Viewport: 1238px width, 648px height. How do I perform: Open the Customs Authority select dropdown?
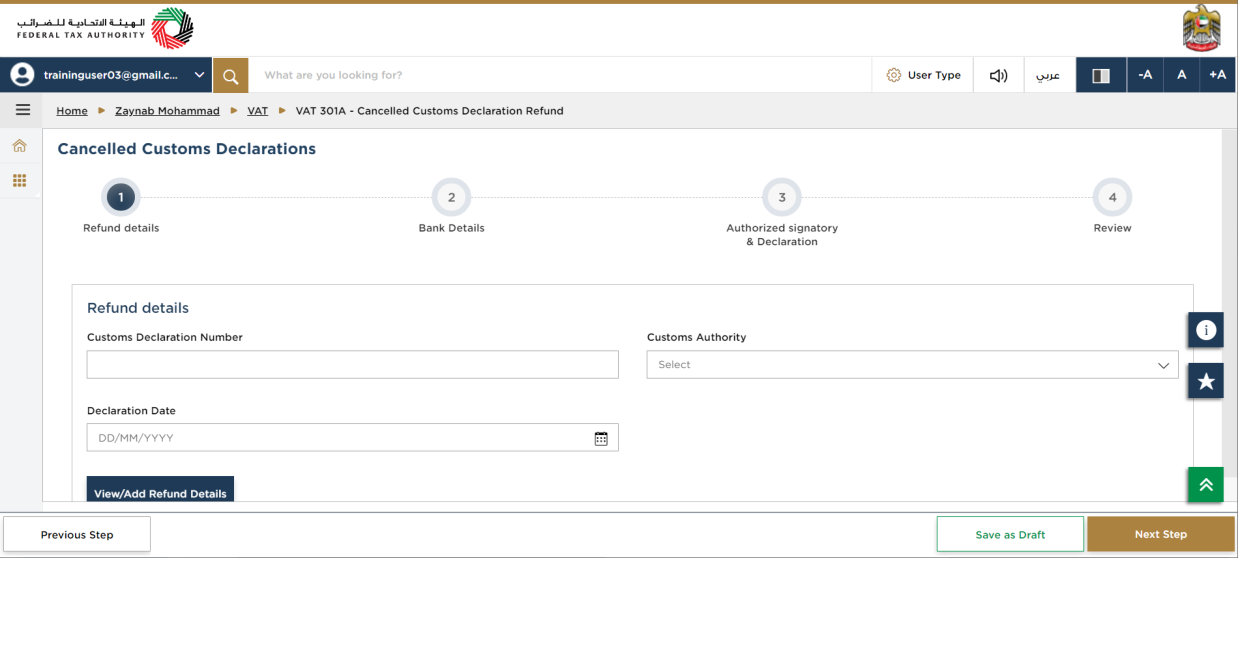pos(912,365)
